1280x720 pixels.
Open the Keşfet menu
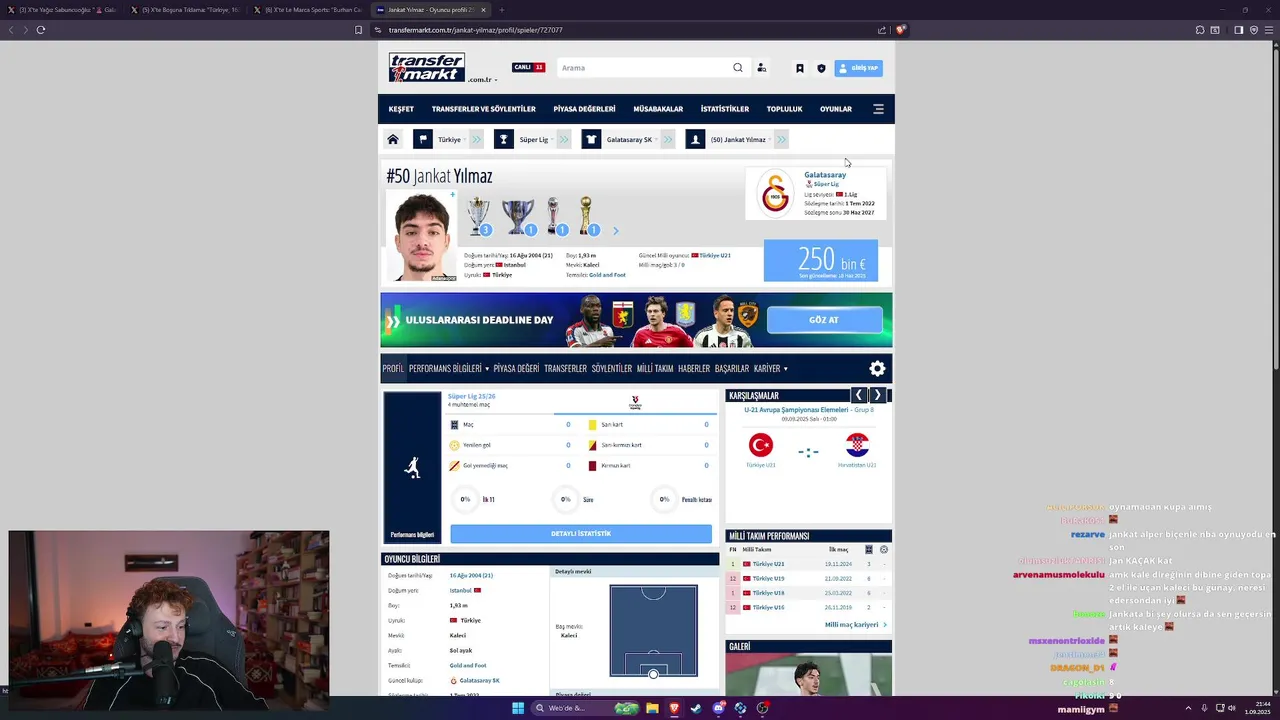click(401, 109)
